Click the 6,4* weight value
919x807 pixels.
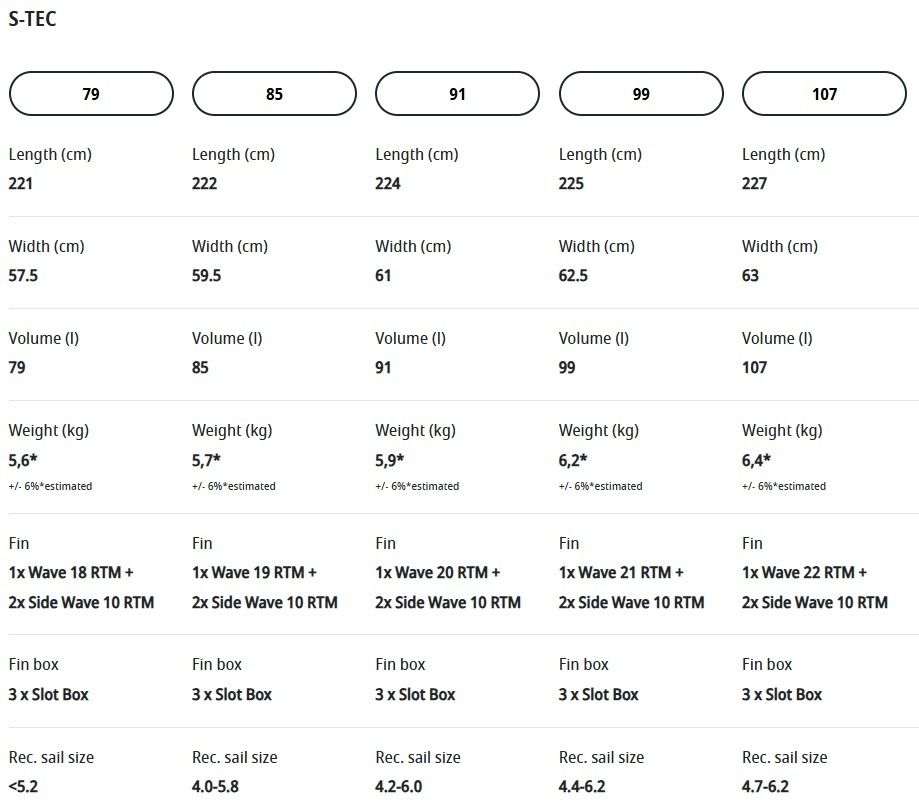(757, 460)
